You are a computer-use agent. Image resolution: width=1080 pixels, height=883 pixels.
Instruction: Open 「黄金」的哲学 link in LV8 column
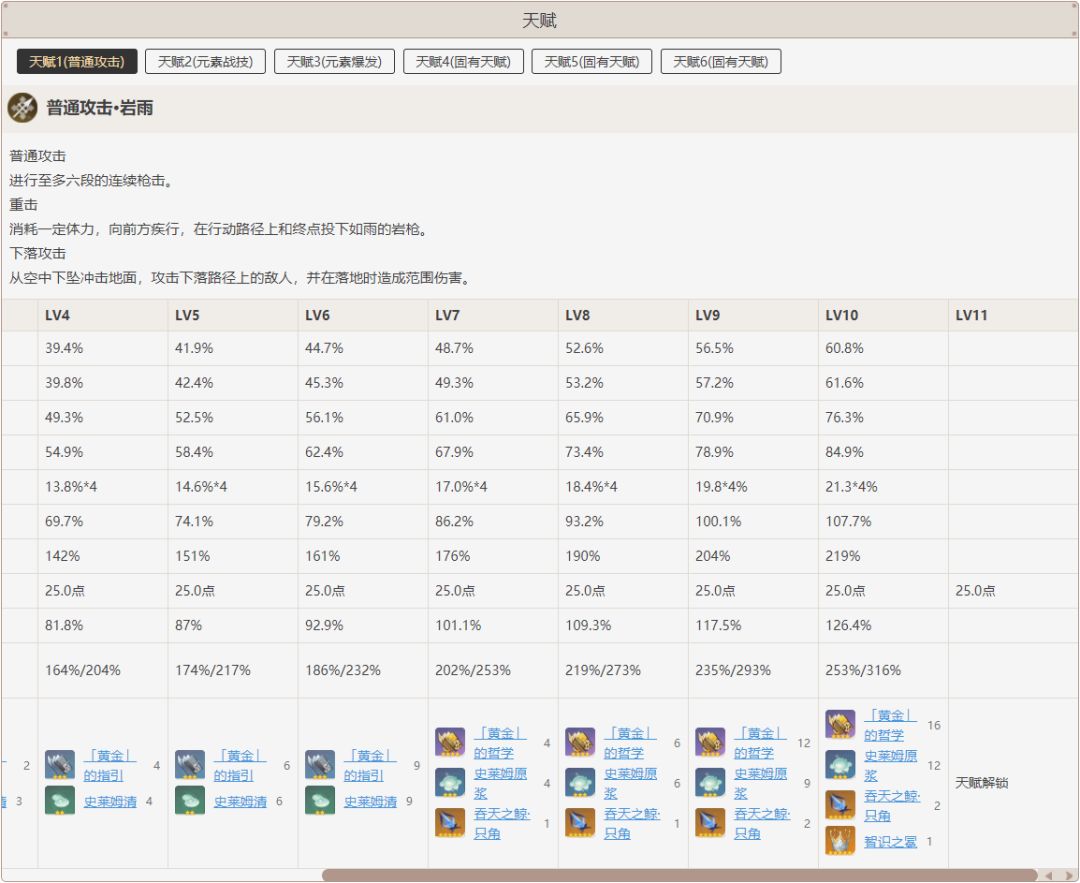pos(630,742)
